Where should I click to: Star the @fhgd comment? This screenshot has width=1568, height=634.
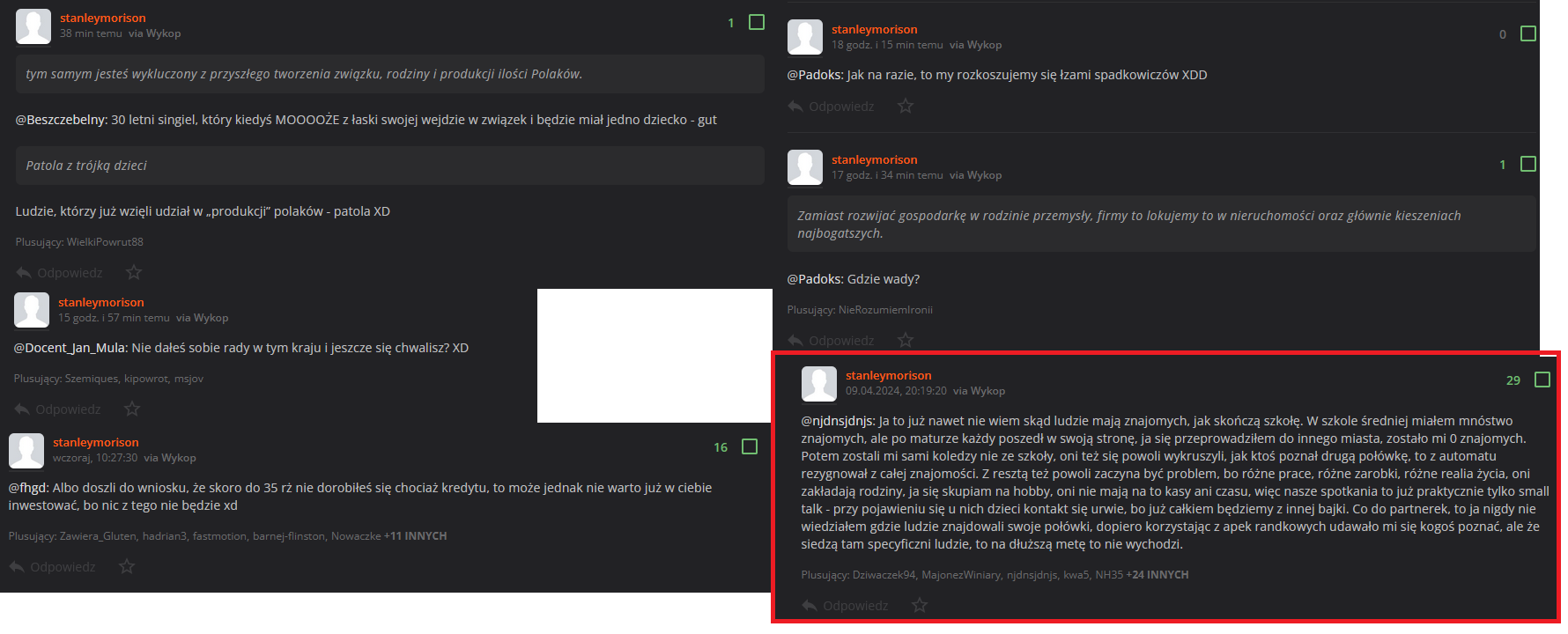(x=127, y=566)
